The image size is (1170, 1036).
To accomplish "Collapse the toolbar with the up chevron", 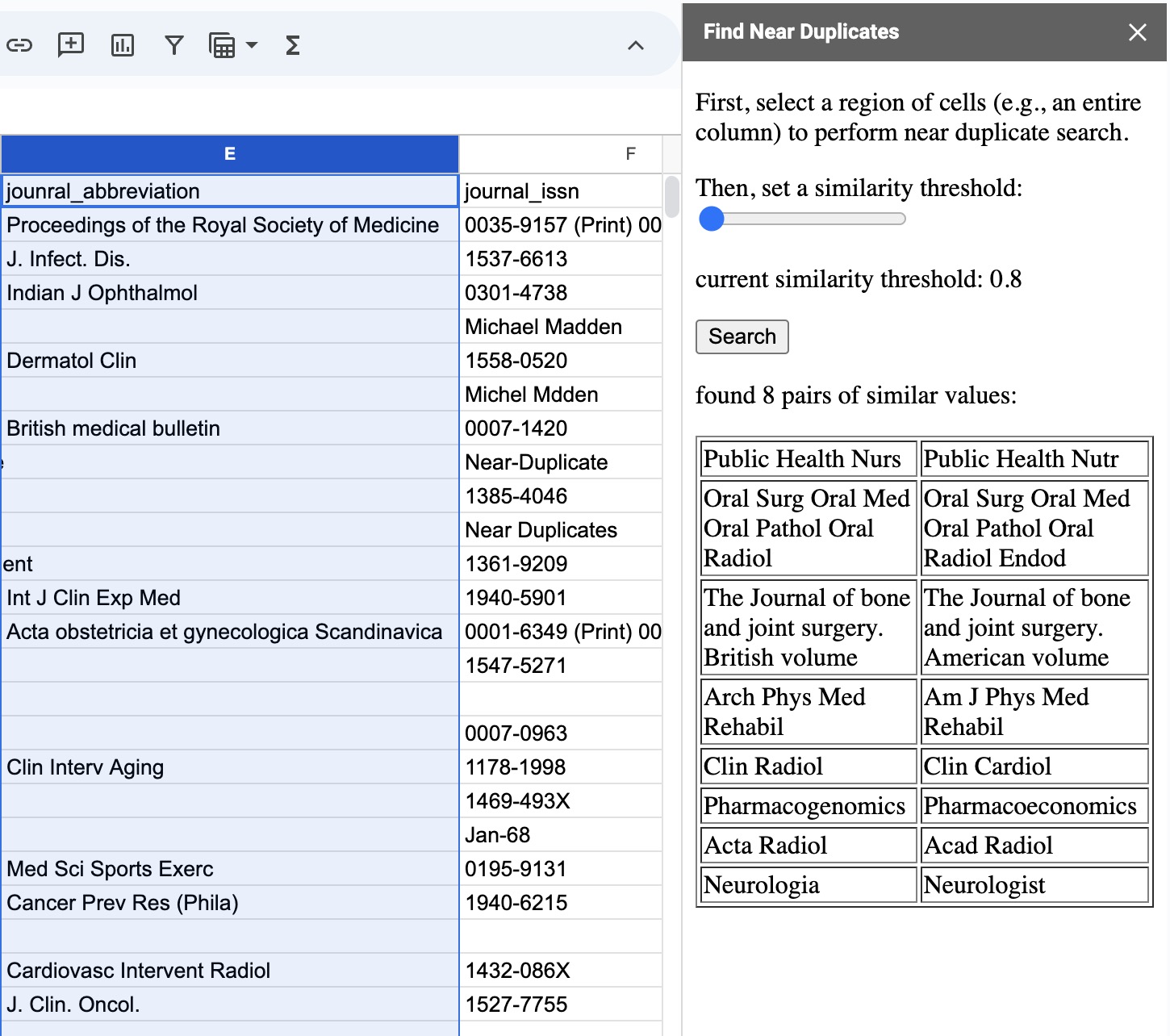I will tap(636, 45).
